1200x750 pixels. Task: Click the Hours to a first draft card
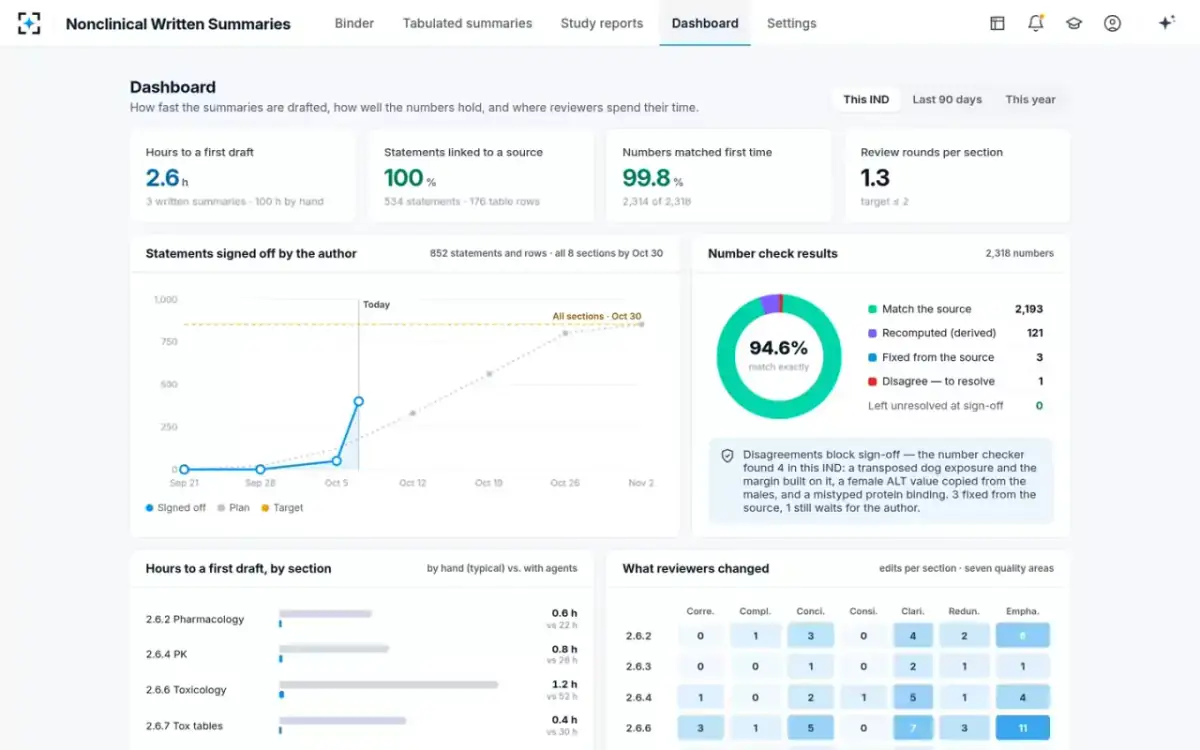click(x=243, y=176)
